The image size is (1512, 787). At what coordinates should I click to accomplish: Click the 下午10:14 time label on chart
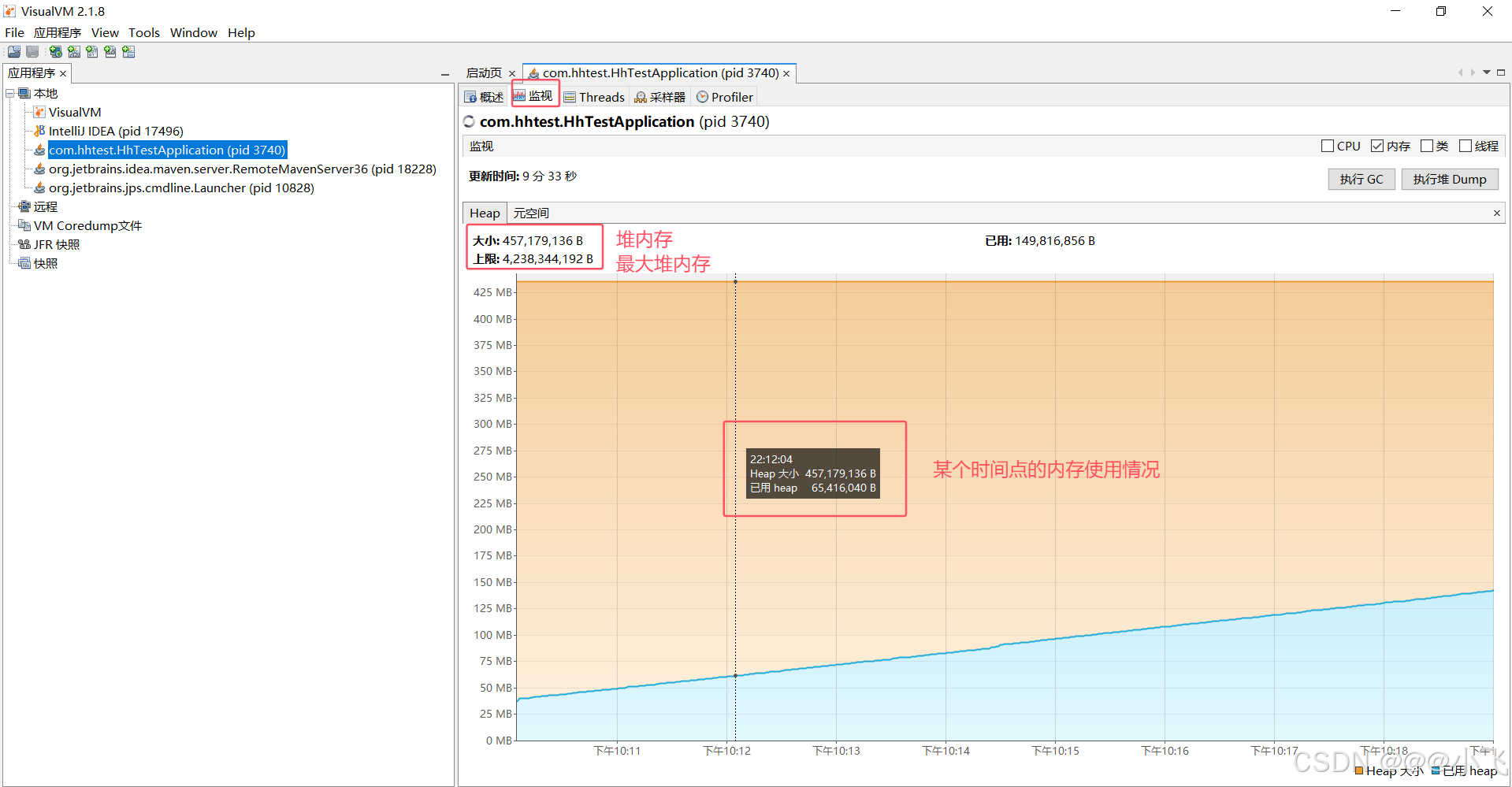click(x=945, y=752)
